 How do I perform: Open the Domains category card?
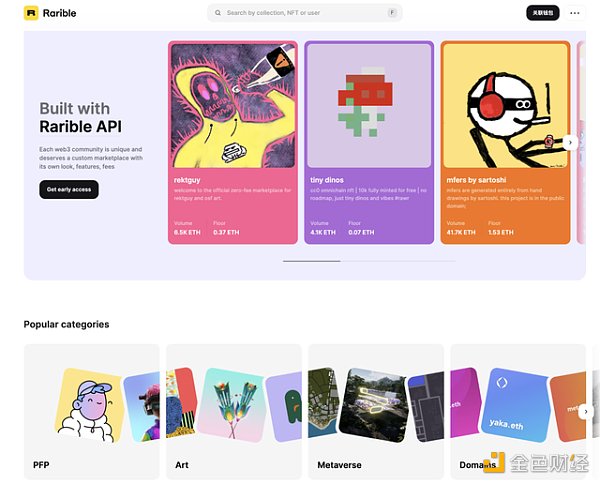tap(518, 411)
